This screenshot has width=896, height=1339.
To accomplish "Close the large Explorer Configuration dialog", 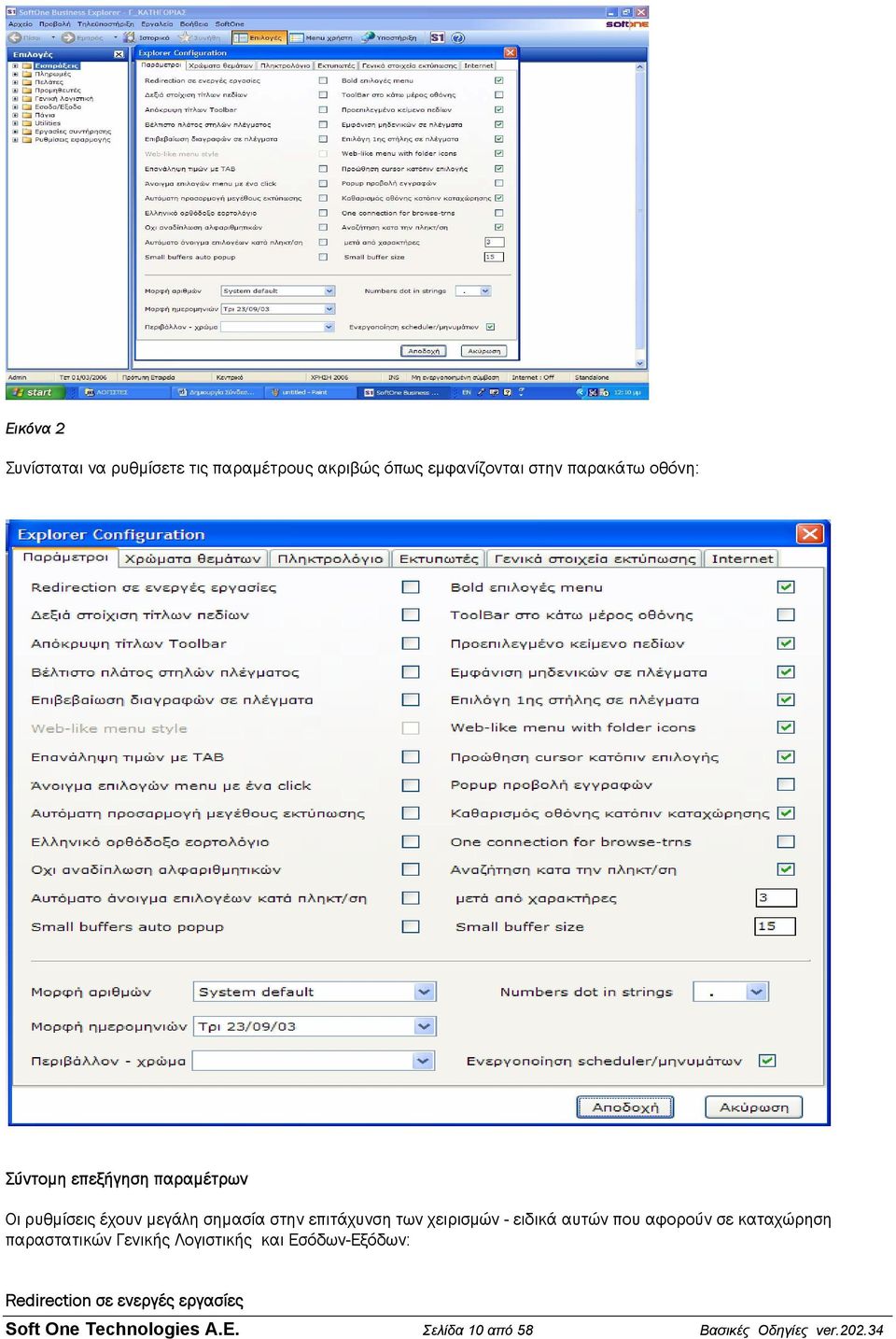I will point(809,534).
